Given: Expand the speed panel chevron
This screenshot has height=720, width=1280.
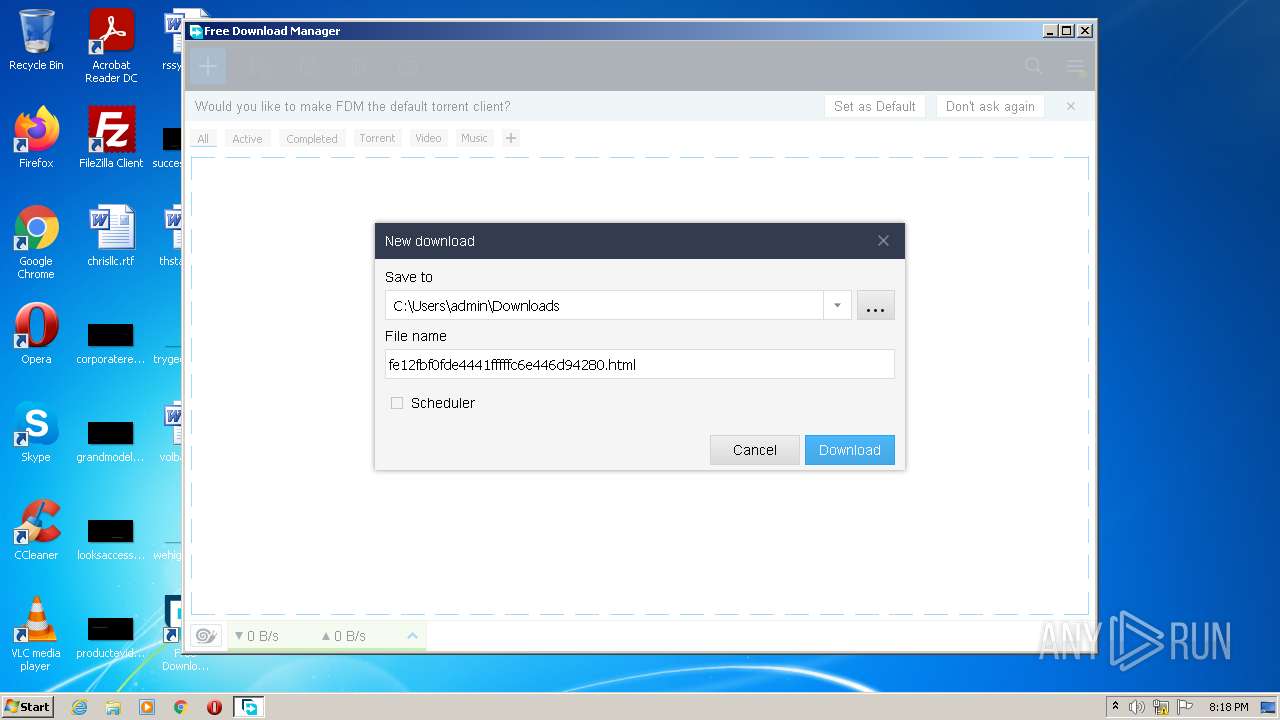Looking at the screenshot, I should click(412, 636).
